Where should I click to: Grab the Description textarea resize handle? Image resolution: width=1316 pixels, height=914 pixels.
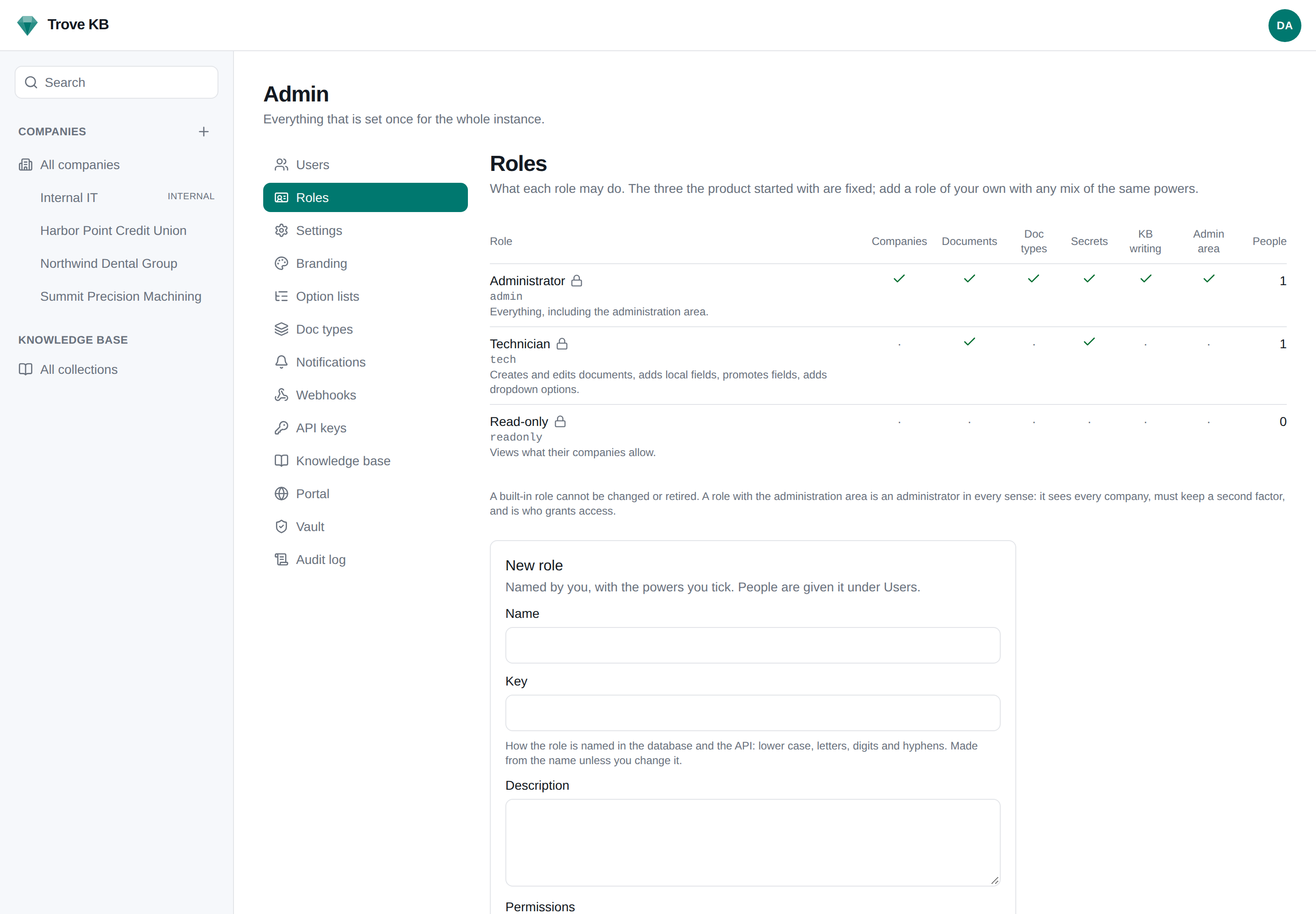click(995, 881)
